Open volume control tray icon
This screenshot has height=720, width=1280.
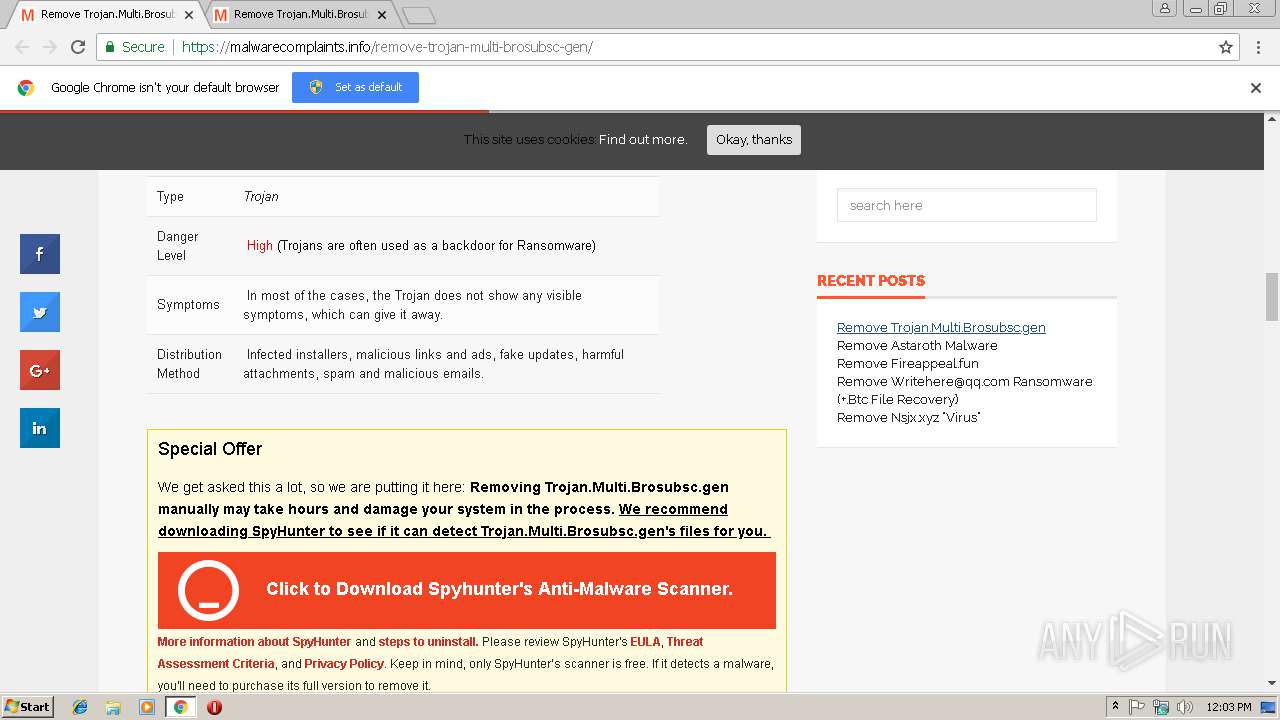pyautogui.click(x=1185, y=707)
